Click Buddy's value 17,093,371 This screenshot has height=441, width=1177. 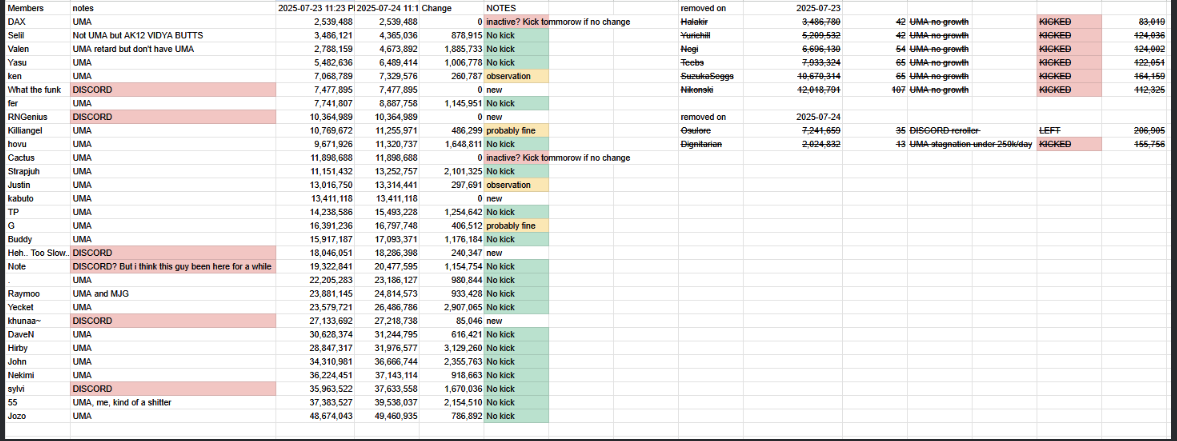click(x=387, y=238)
